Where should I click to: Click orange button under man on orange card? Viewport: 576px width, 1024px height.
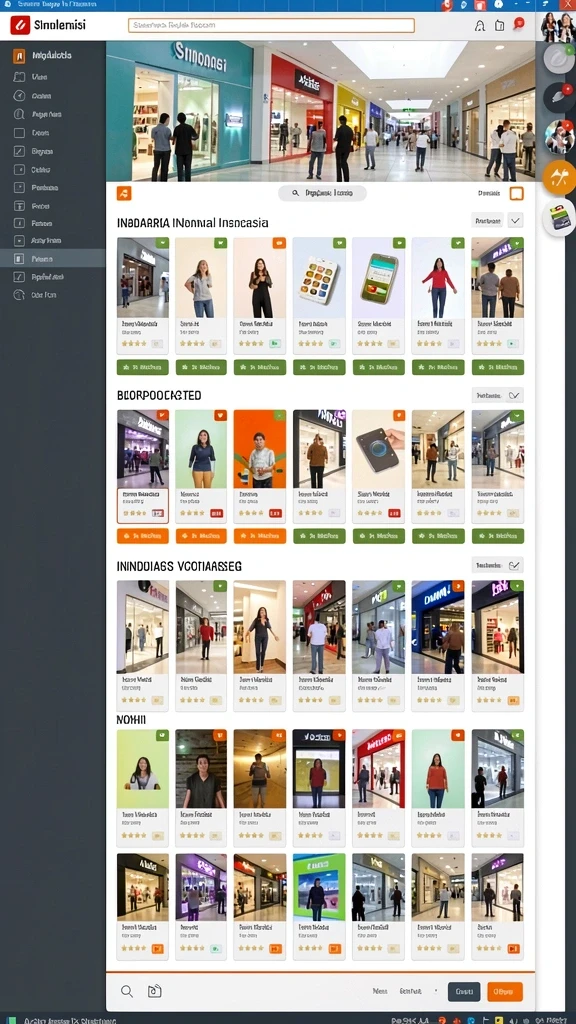[260, 536]
